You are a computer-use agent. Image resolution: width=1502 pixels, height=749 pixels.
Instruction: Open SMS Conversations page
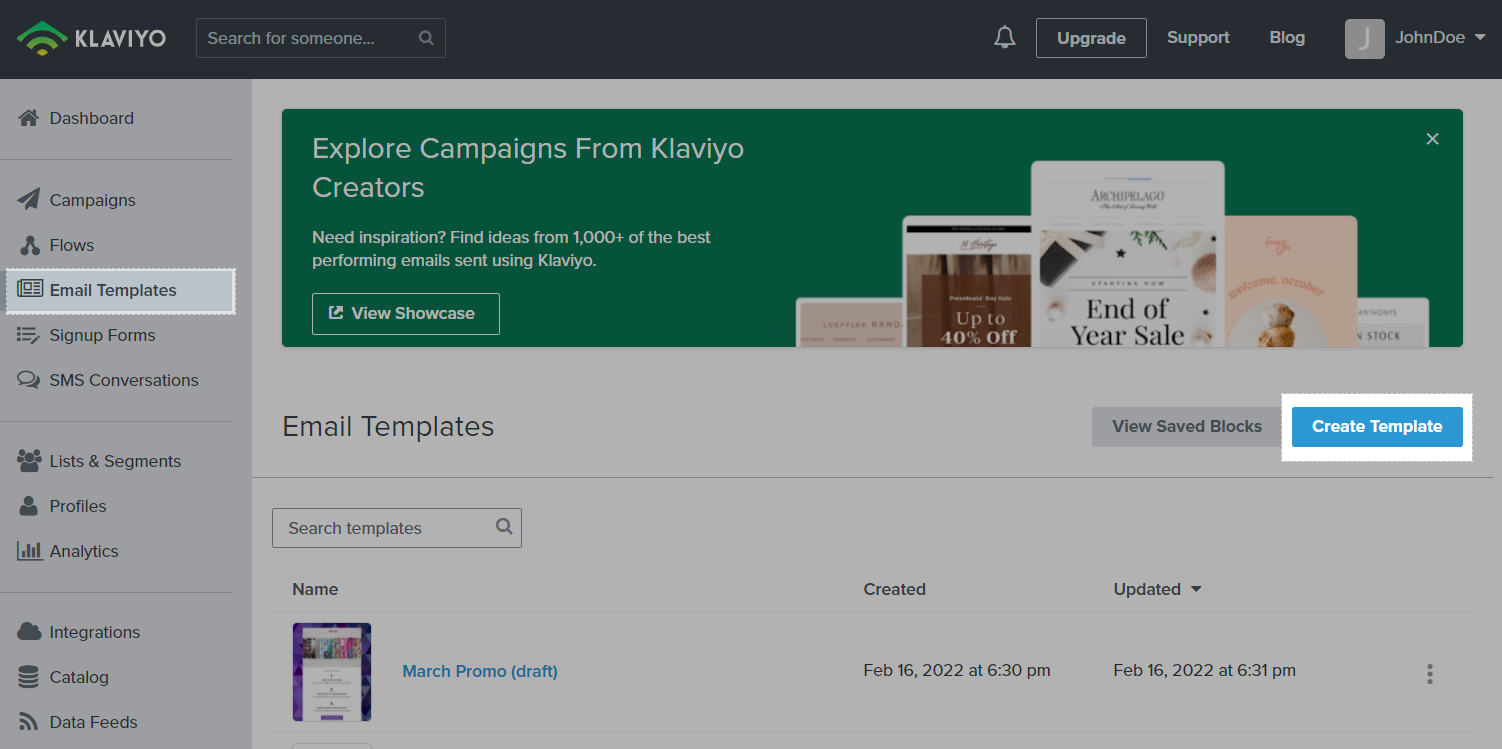coord(125,380)
